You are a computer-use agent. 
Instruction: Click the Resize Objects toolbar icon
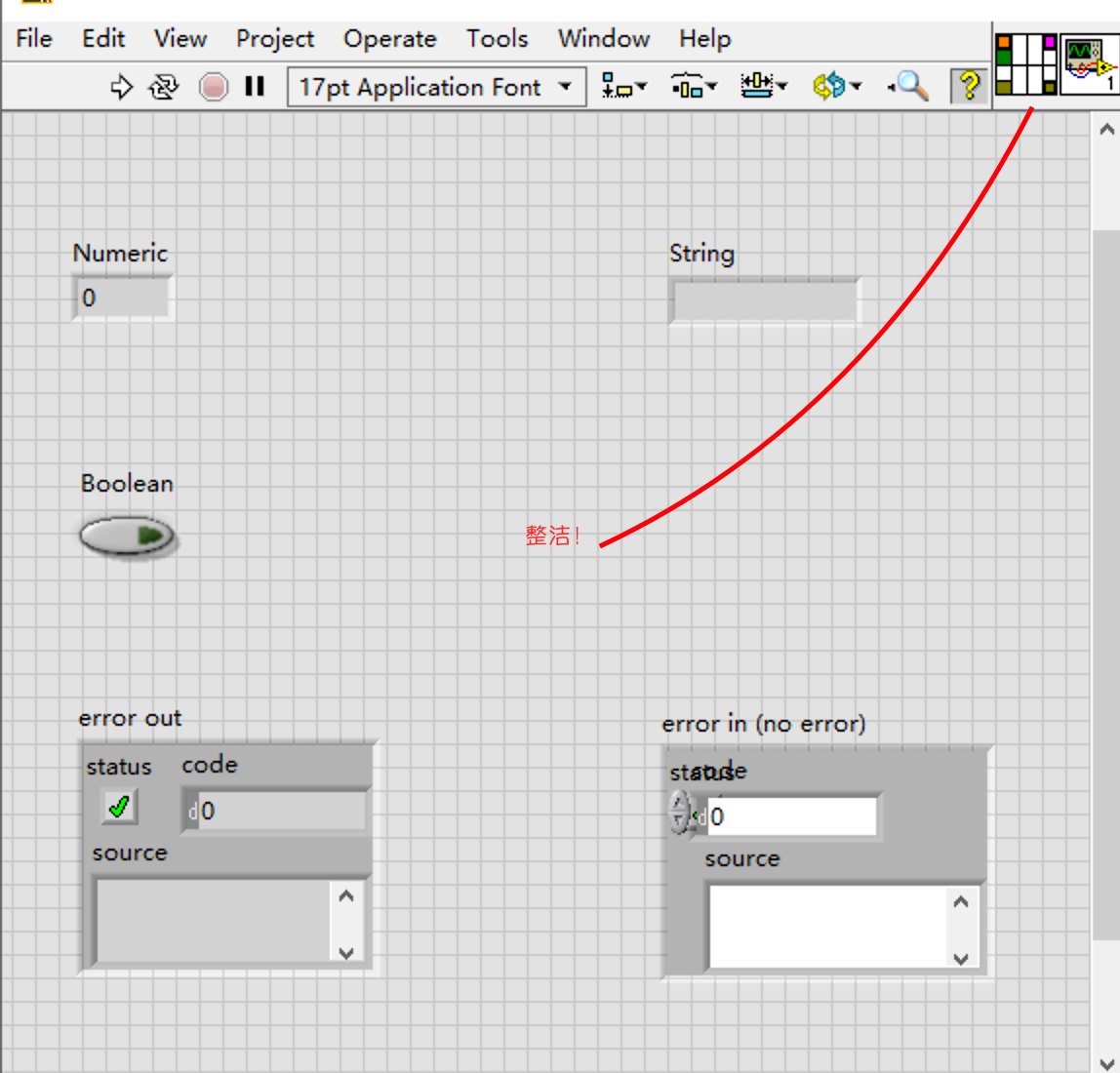[x=762, y=87]
